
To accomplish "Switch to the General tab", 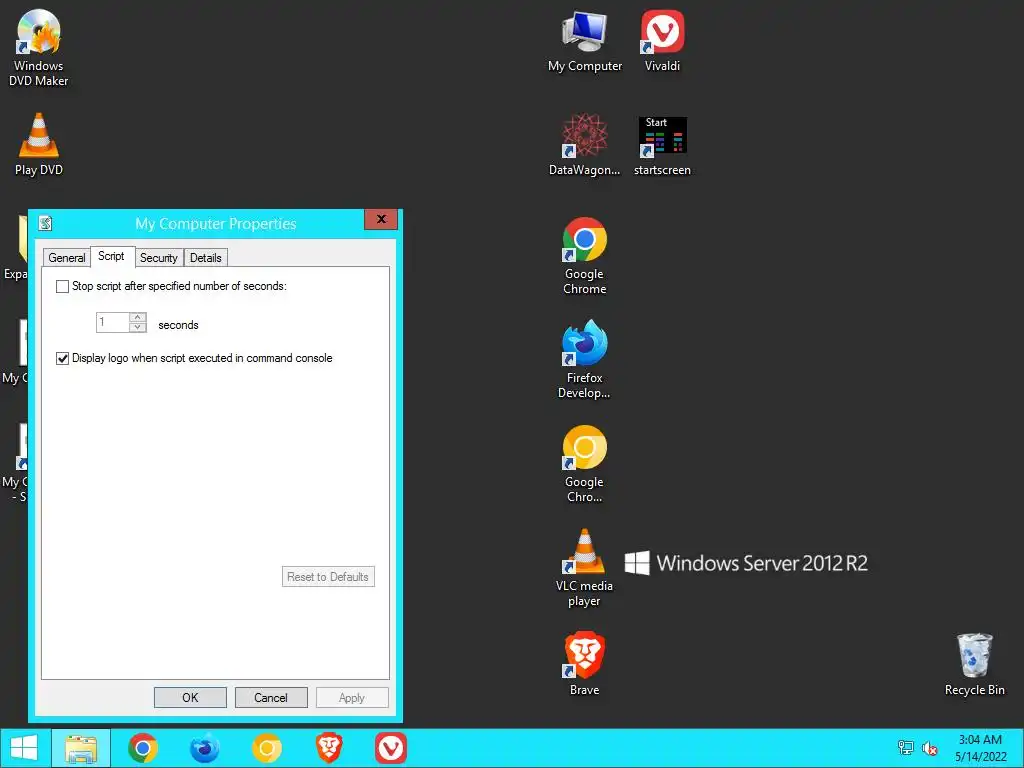I will [67, 257].
